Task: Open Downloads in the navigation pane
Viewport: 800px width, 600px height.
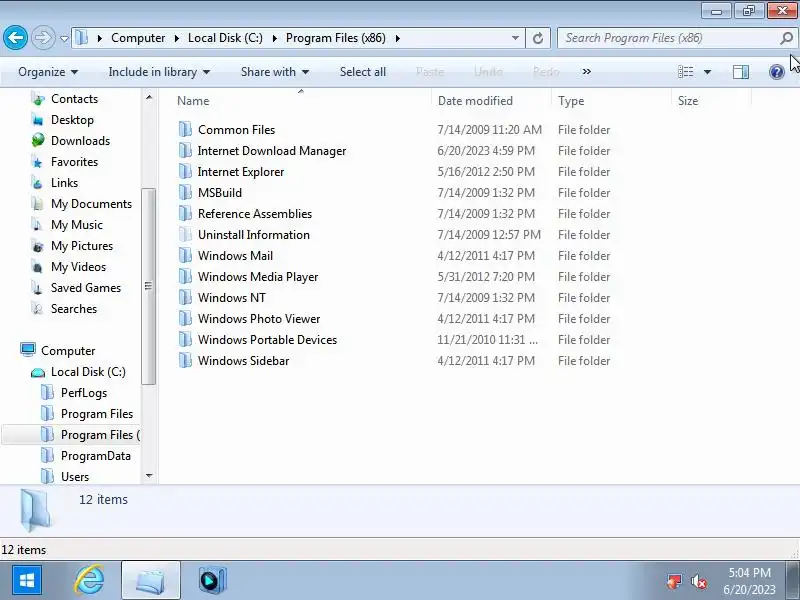Action: pyautogui.click(x=81, y=141)
